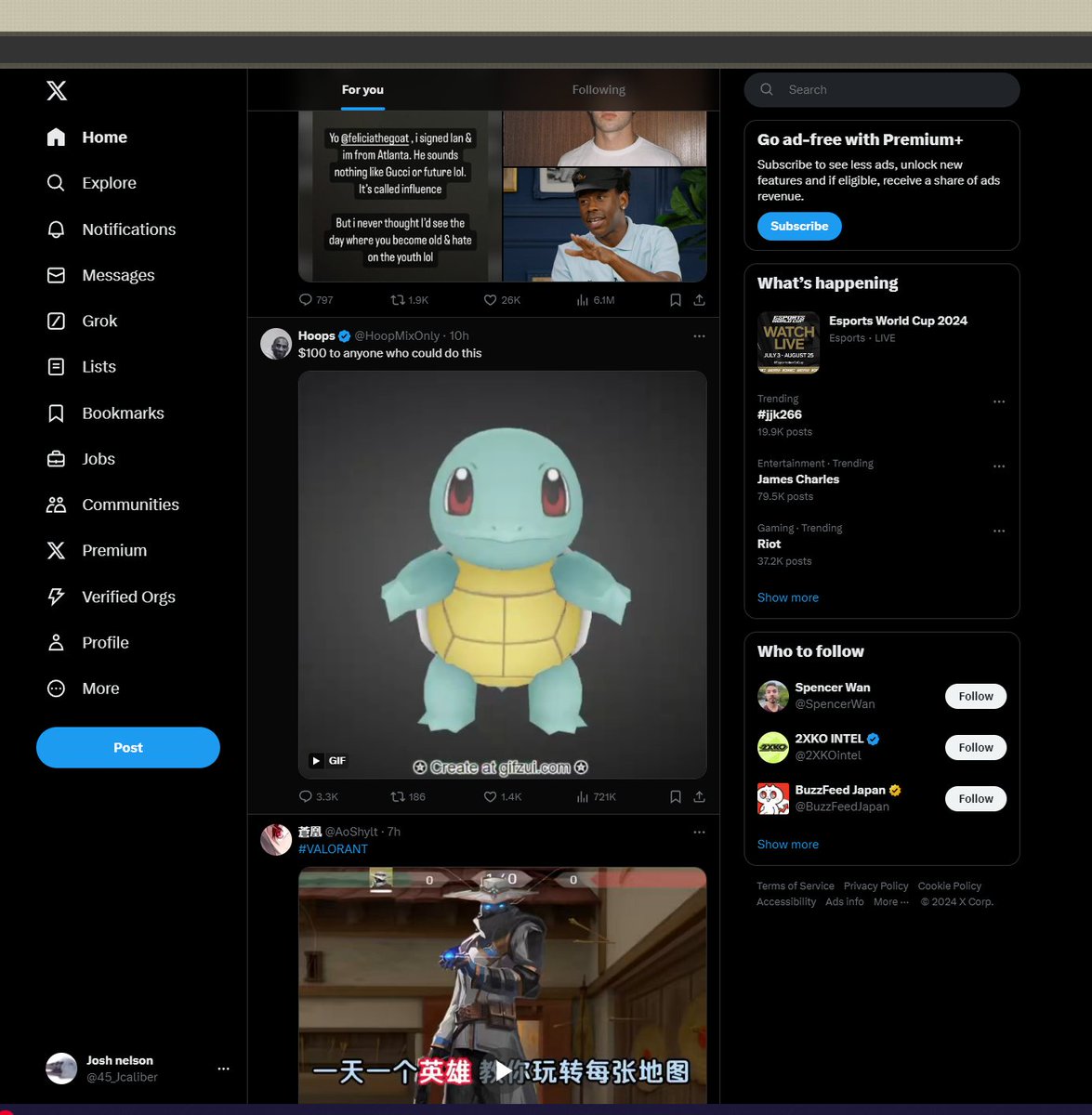Open more options on AoShylt post
Screen dimensions: 1092x1115
pyautogui.click(x=699, y=833)
